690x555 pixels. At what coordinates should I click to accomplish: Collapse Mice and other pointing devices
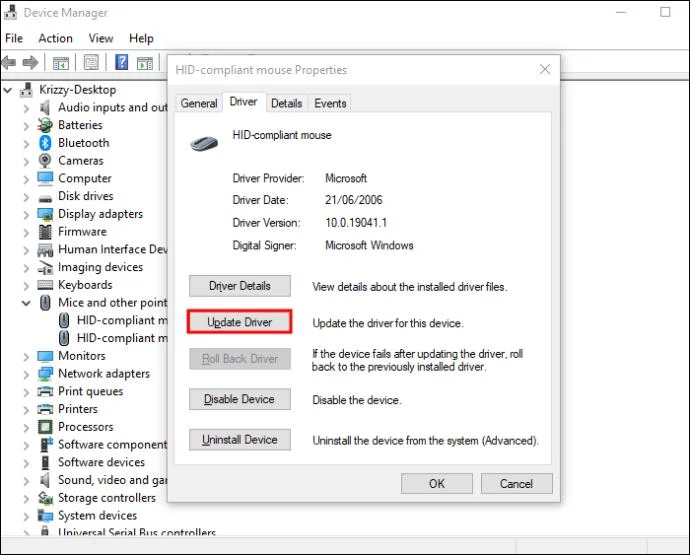[26, 303]
